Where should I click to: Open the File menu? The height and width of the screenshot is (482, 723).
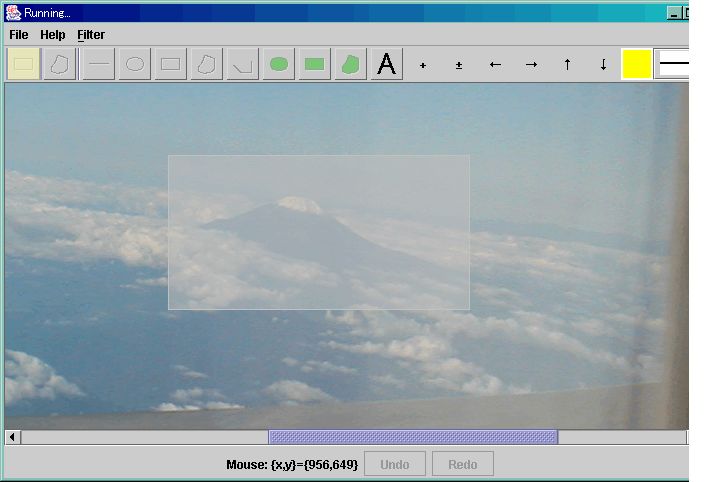coord(19,35)
